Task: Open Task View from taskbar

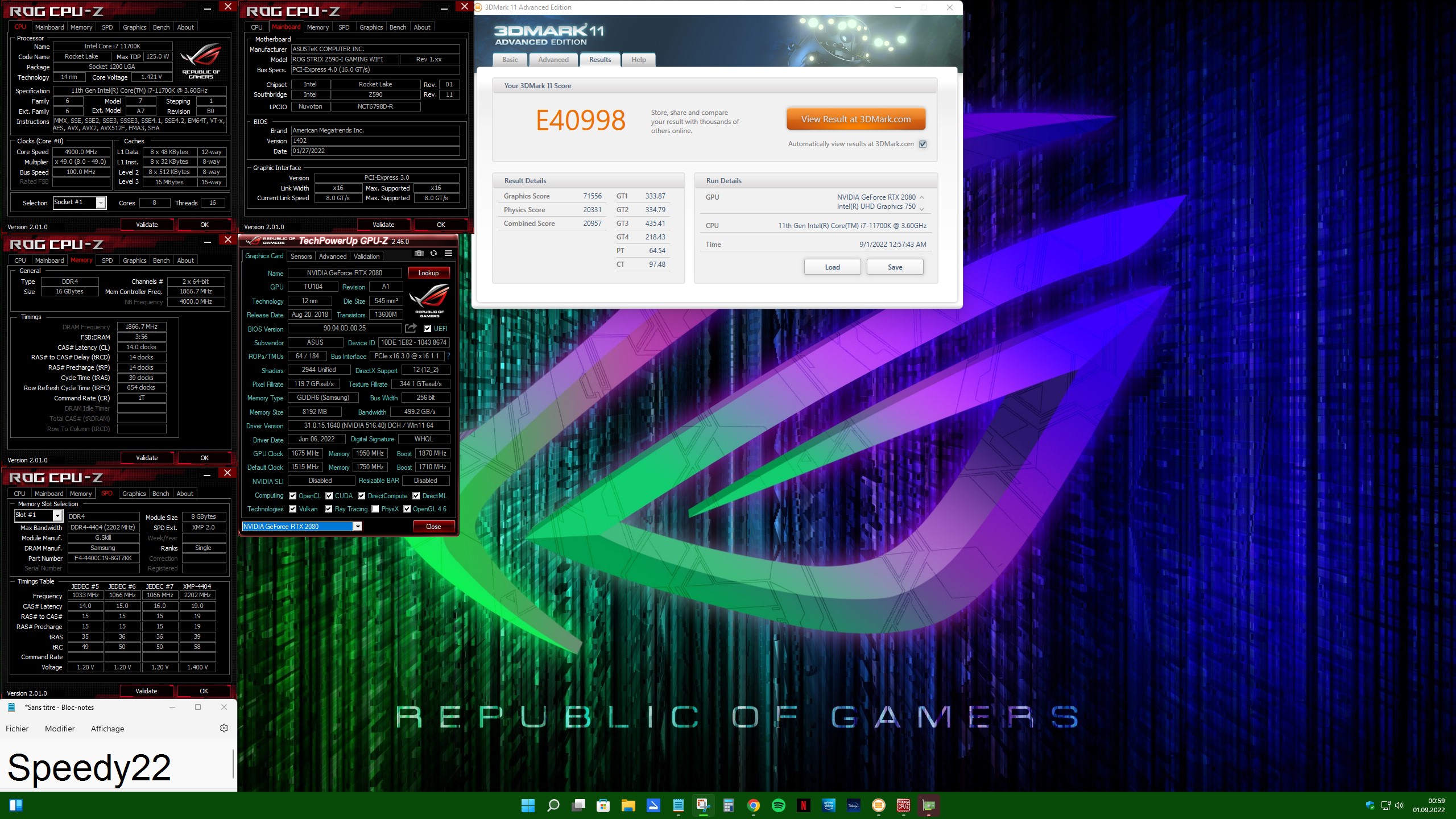Action: (578, 805)
